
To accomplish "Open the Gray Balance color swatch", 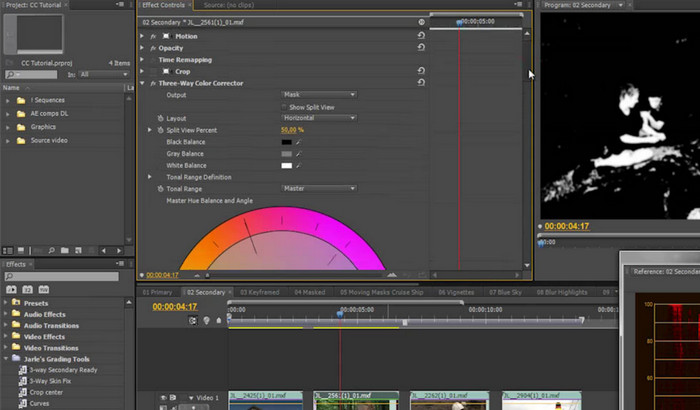I will (287, 154).
